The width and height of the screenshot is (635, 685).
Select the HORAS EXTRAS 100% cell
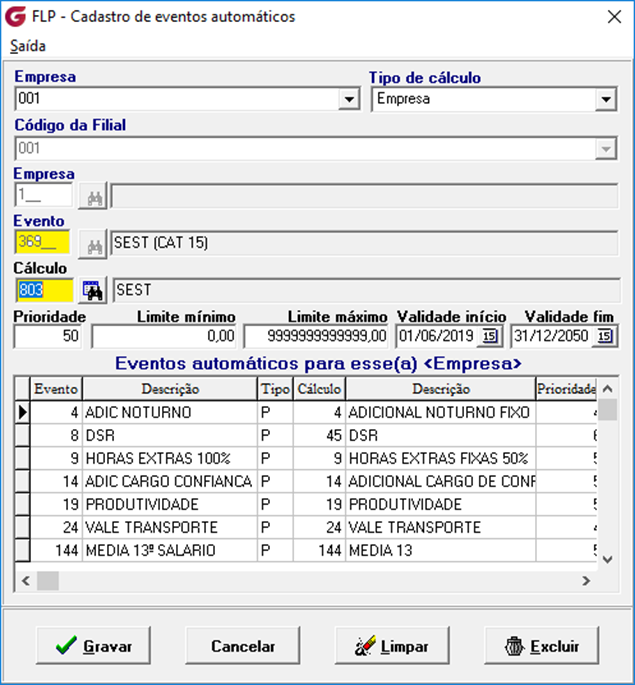pos(169,458)
